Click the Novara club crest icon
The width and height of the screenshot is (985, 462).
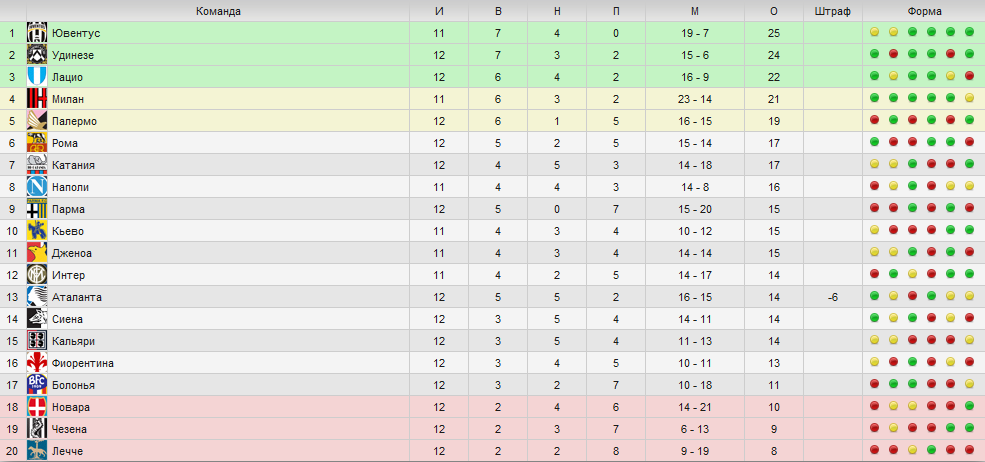(x=36, y=407)
